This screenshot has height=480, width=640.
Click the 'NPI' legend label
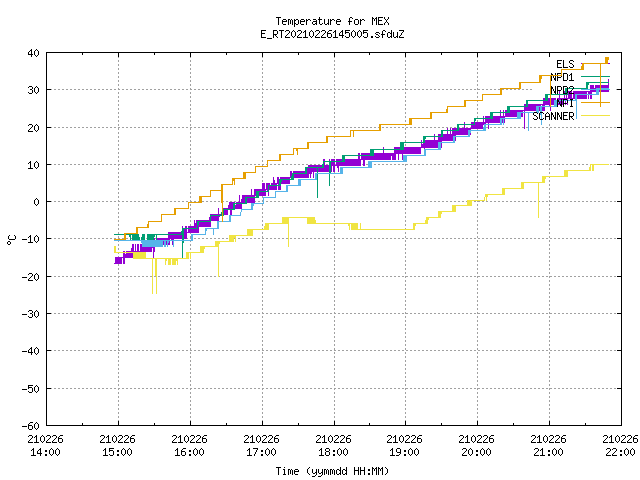click(x=565, y=103)
